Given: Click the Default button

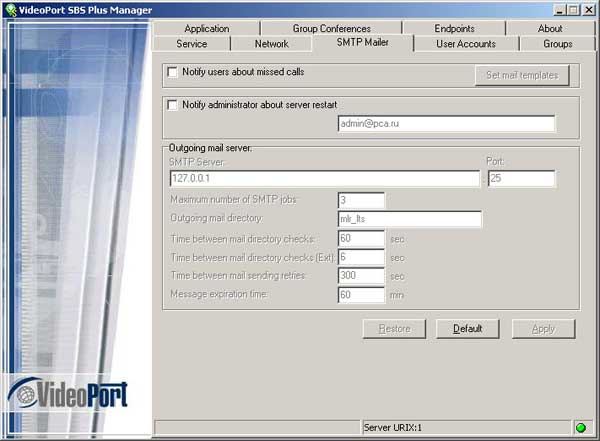Looking at the screenshot, I should [x=468, y=329].
